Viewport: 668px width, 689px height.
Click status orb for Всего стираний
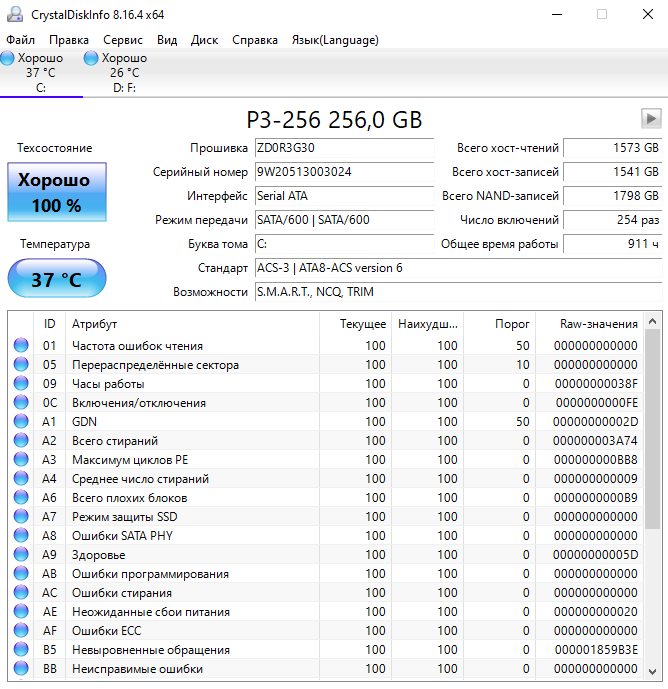(x=21, y=440)
